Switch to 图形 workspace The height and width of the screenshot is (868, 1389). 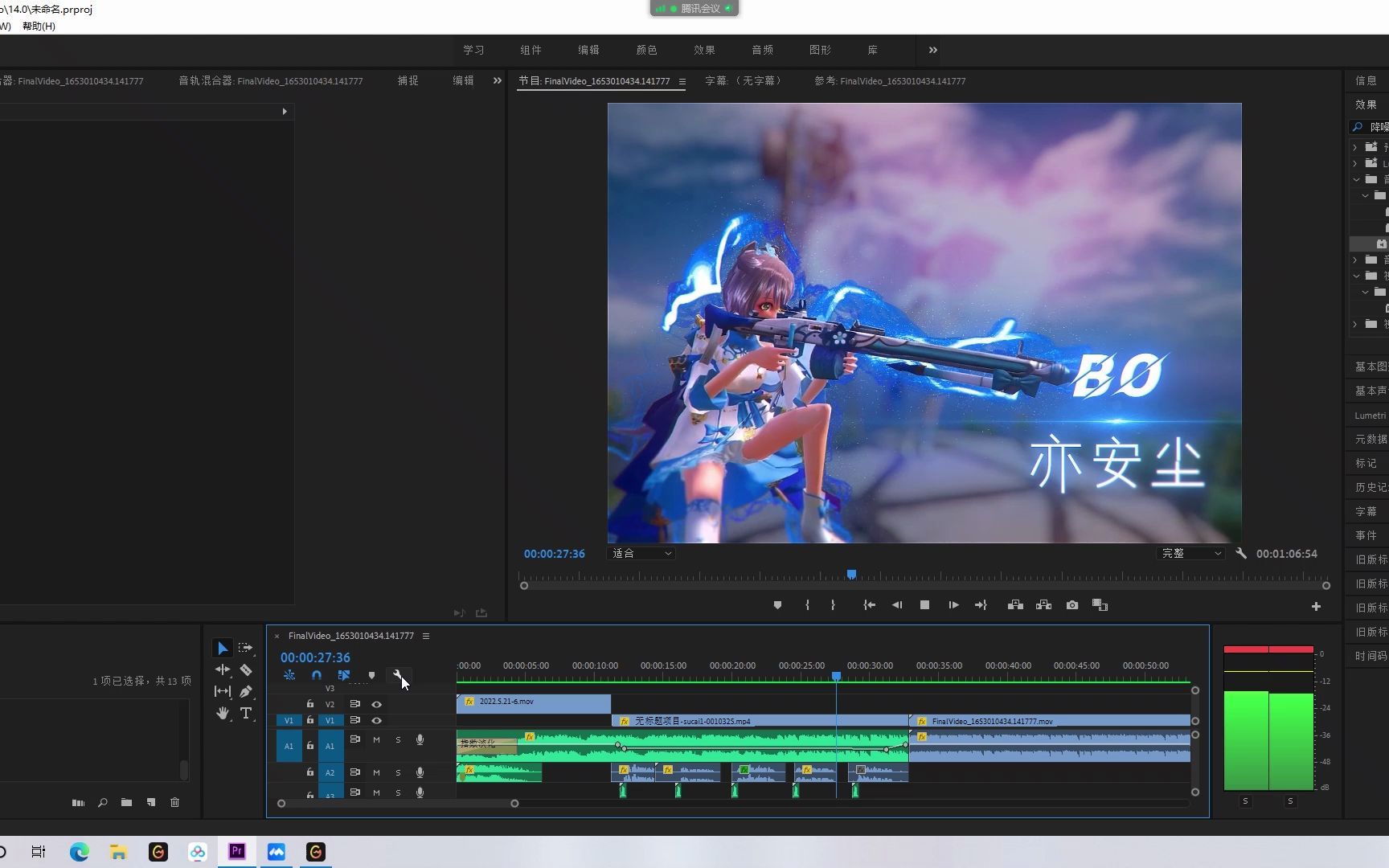(x=821, y=50)
